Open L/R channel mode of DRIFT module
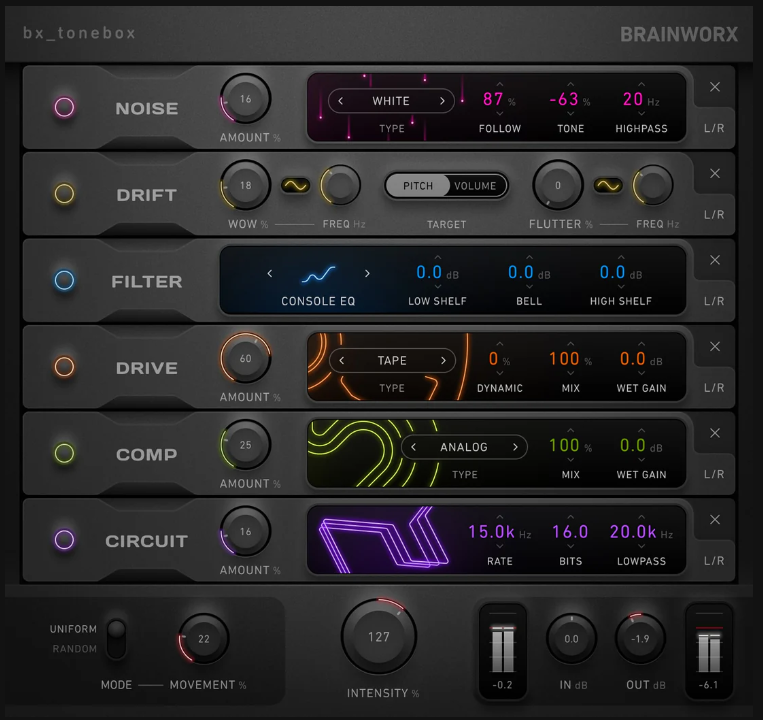 tap(714, 215)
